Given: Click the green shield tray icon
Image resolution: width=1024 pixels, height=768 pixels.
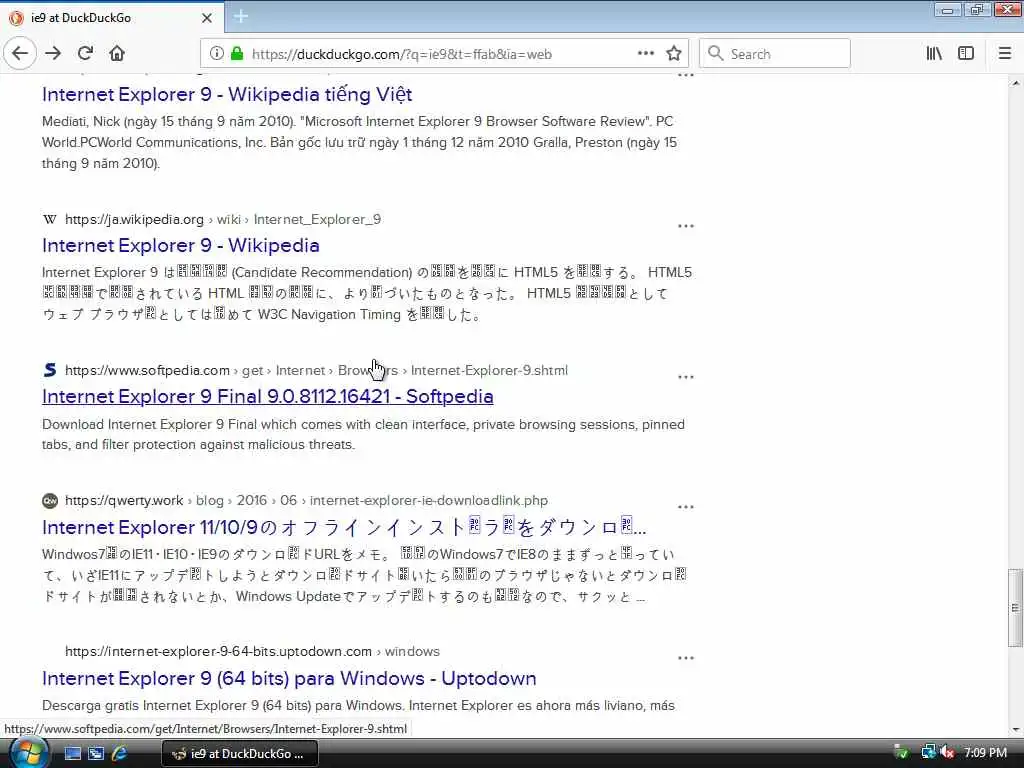Looking at the screenshot, I should (901, 752).
